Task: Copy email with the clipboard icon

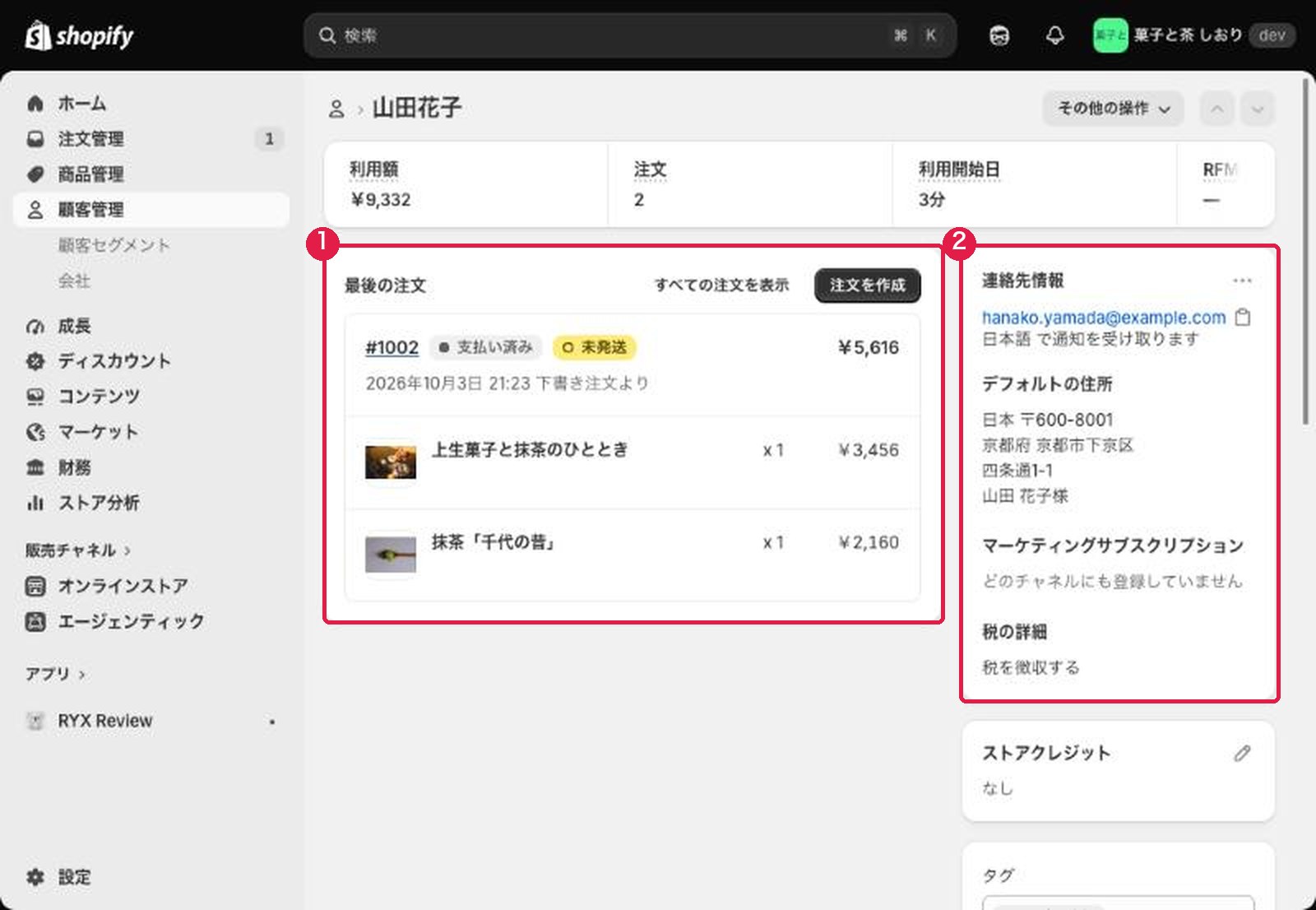Action: pos(1243,318)
